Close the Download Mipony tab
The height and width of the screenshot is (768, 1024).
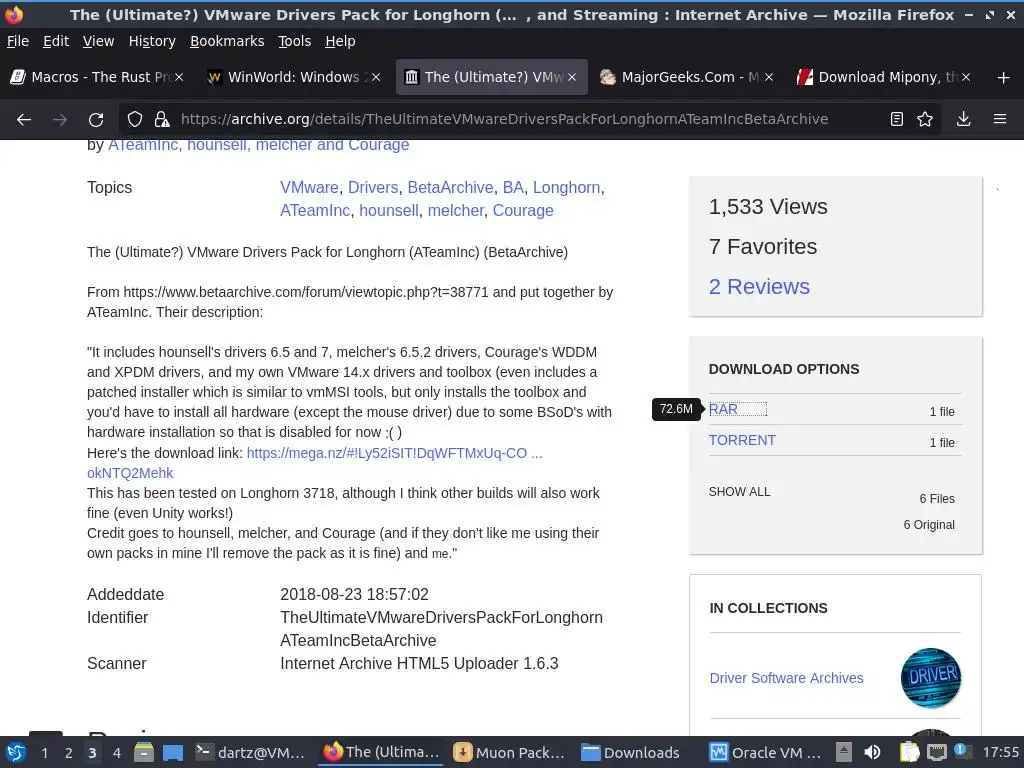point(966,77)
